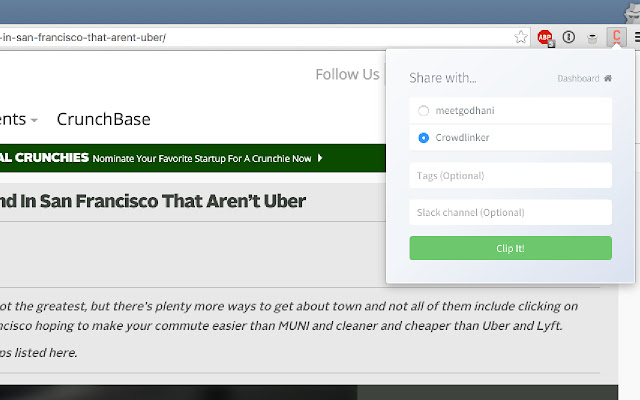Expand the dropdown arrow beside CrunchBase

coord(34,120)
